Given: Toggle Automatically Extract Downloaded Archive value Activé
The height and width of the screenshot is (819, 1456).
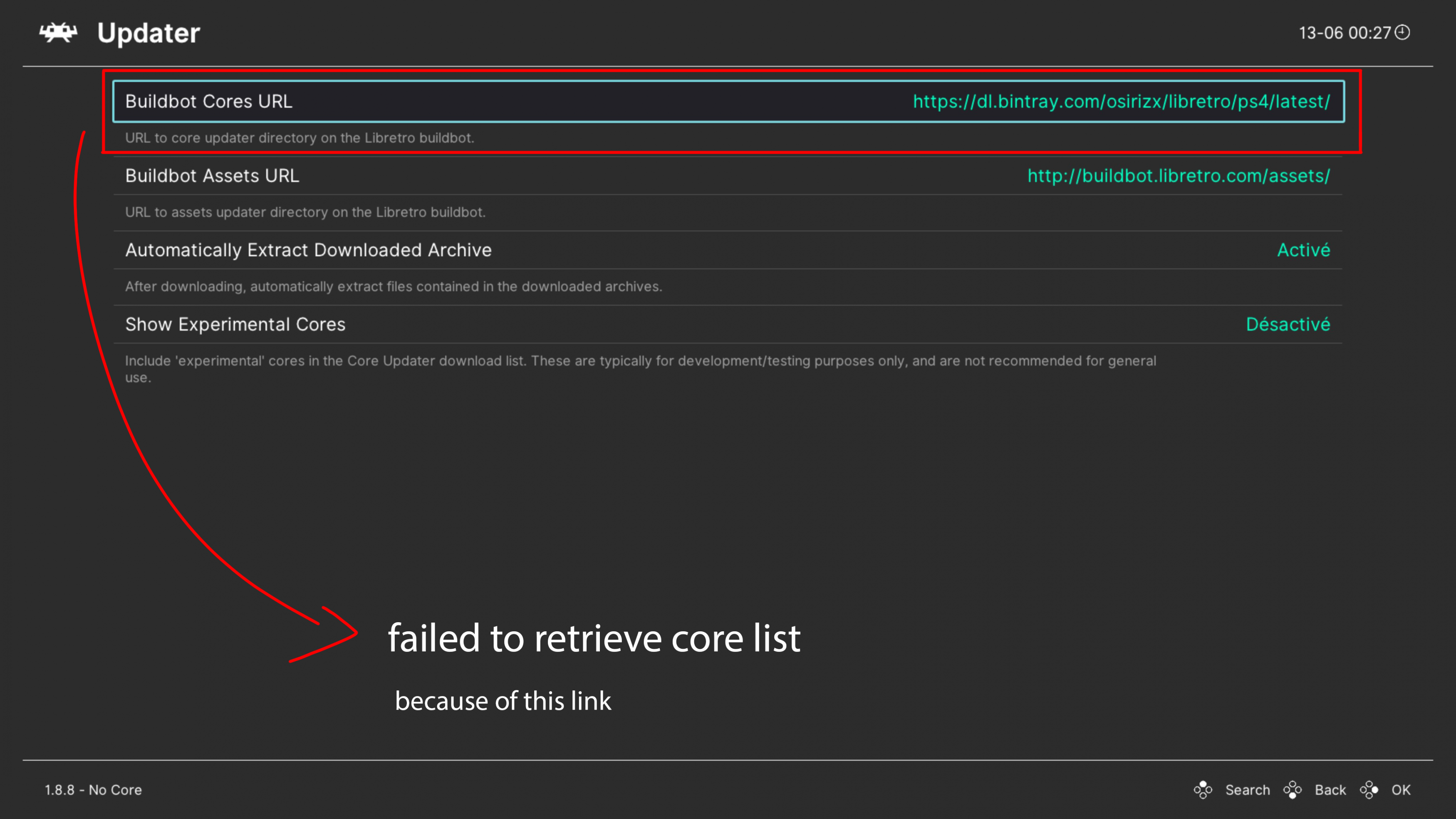Looking at the screenshot, I should [x=1303, y=250].
